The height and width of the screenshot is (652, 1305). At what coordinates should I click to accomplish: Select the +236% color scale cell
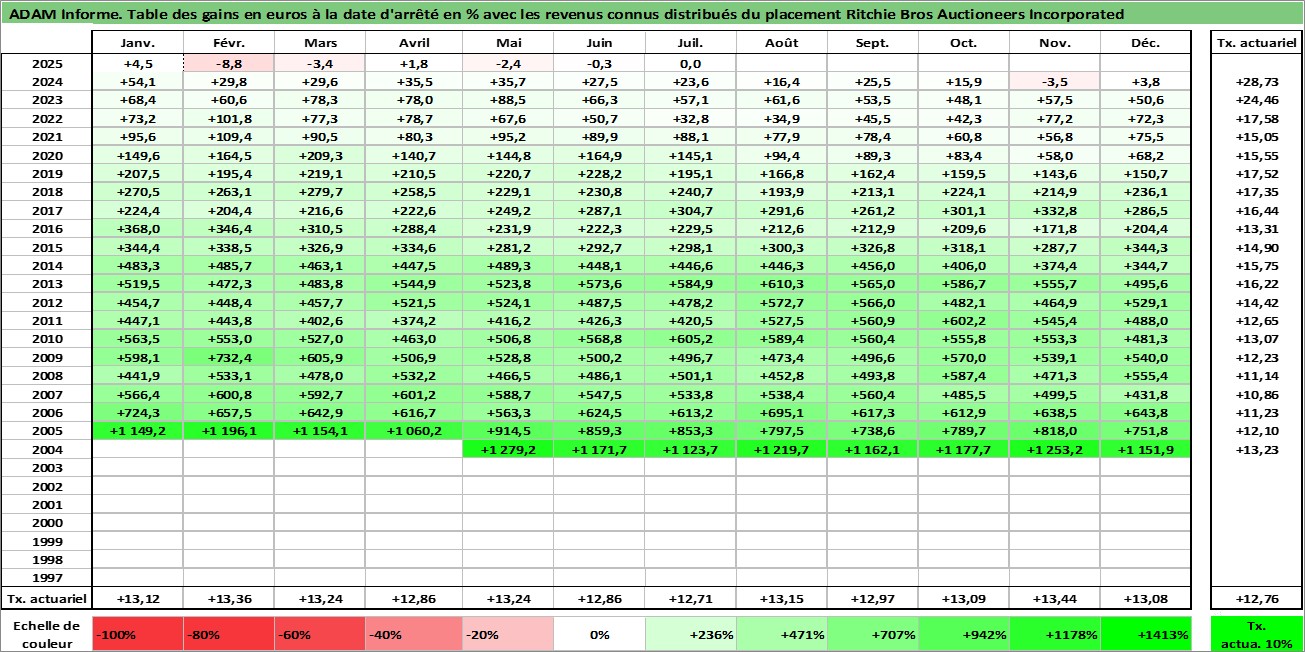[x=691, y=634]
